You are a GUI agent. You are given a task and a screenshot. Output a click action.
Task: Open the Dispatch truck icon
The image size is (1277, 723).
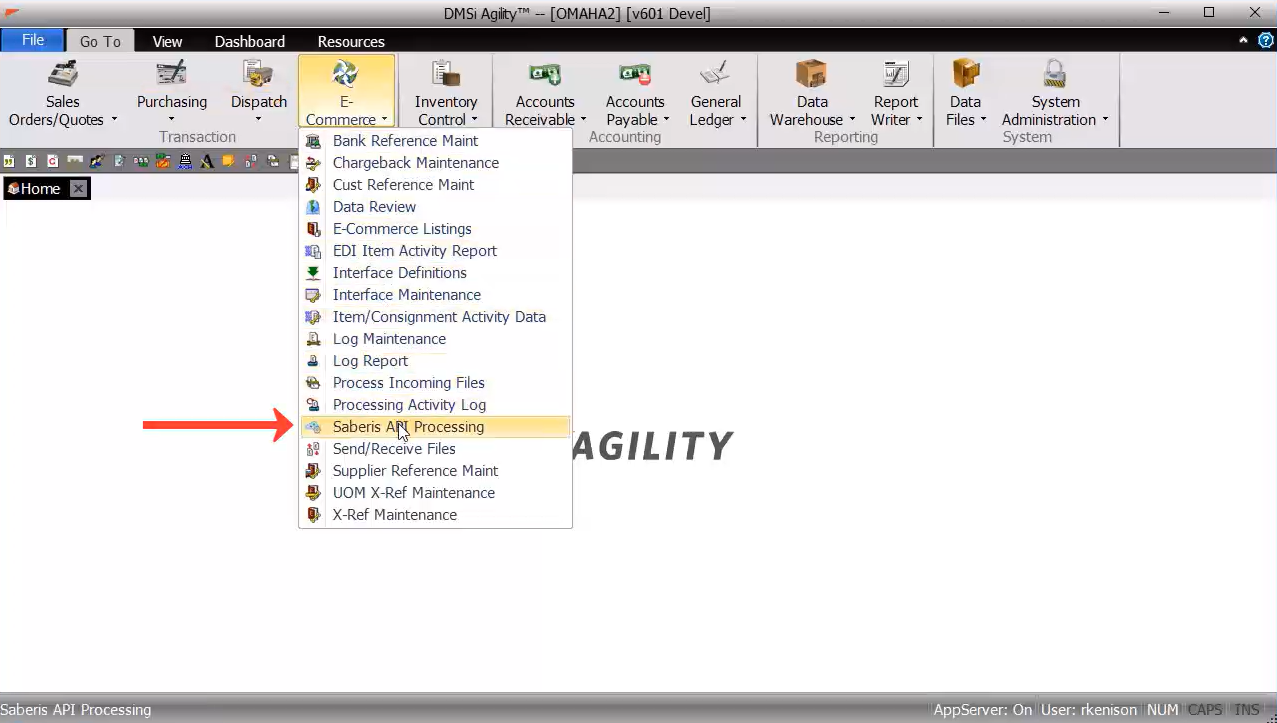coord(259,75)
